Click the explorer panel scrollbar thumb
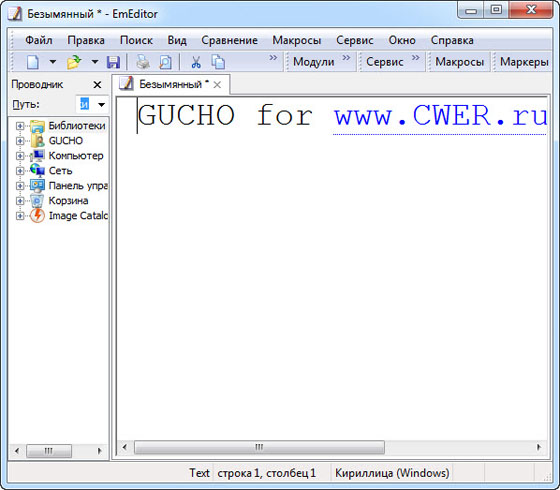The image size is (560, 490). (x=49, y=451)
